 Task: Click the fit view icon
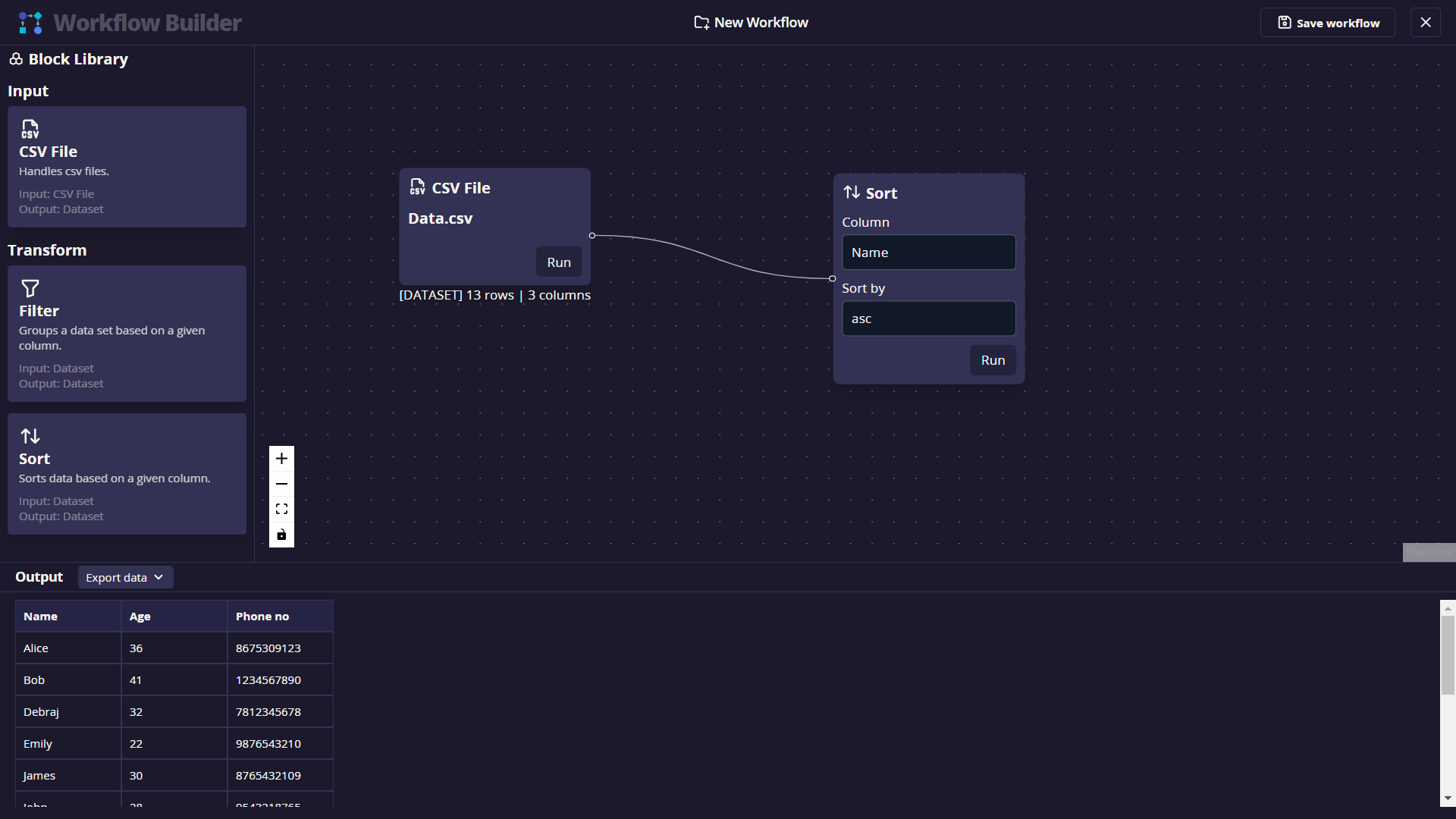[x=281, y=509]
